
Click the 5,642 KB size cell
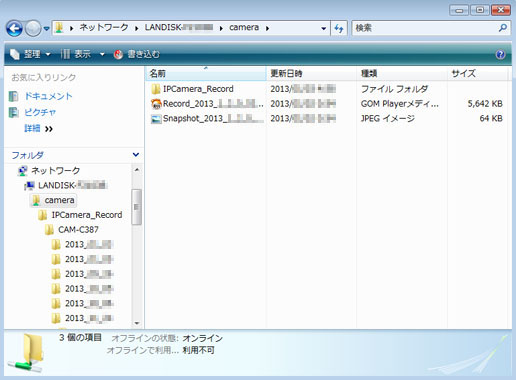(485, 104)
